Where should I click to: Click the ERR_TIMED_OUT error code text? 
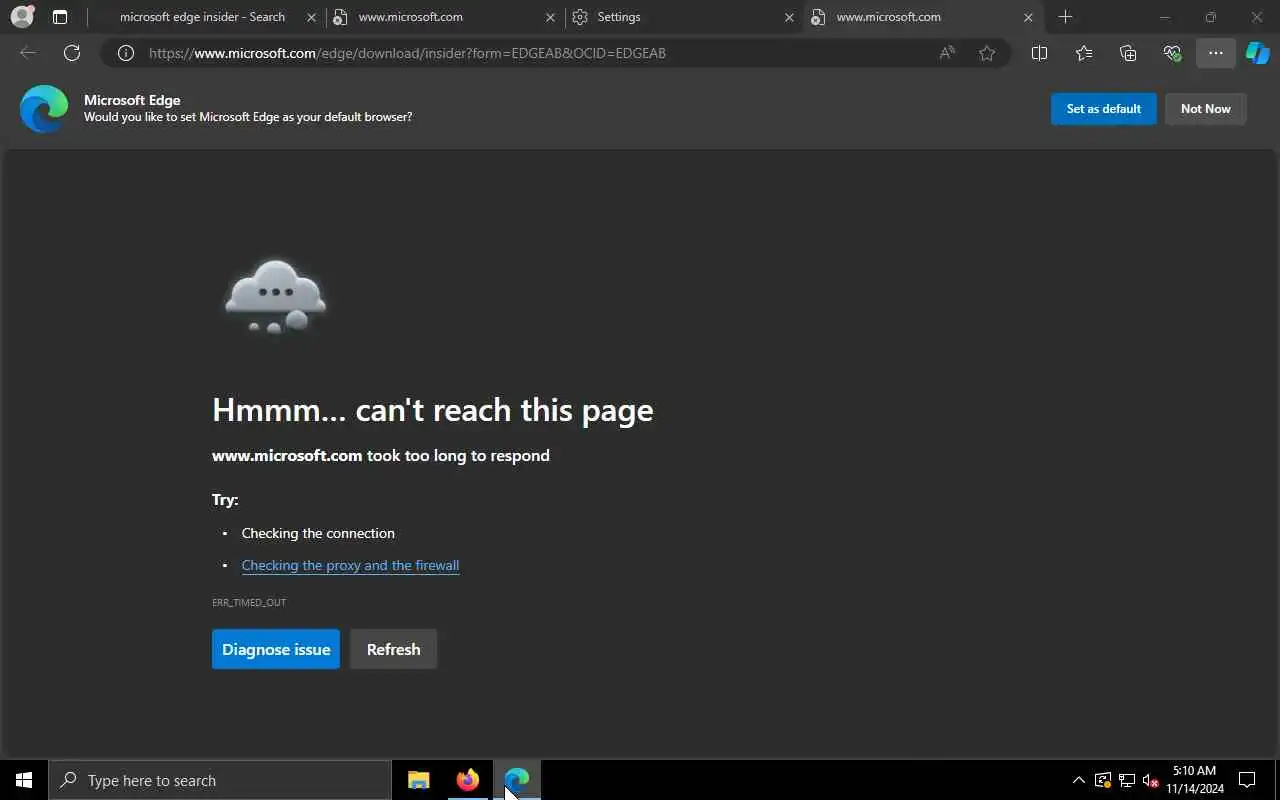(x=249, y=603)
